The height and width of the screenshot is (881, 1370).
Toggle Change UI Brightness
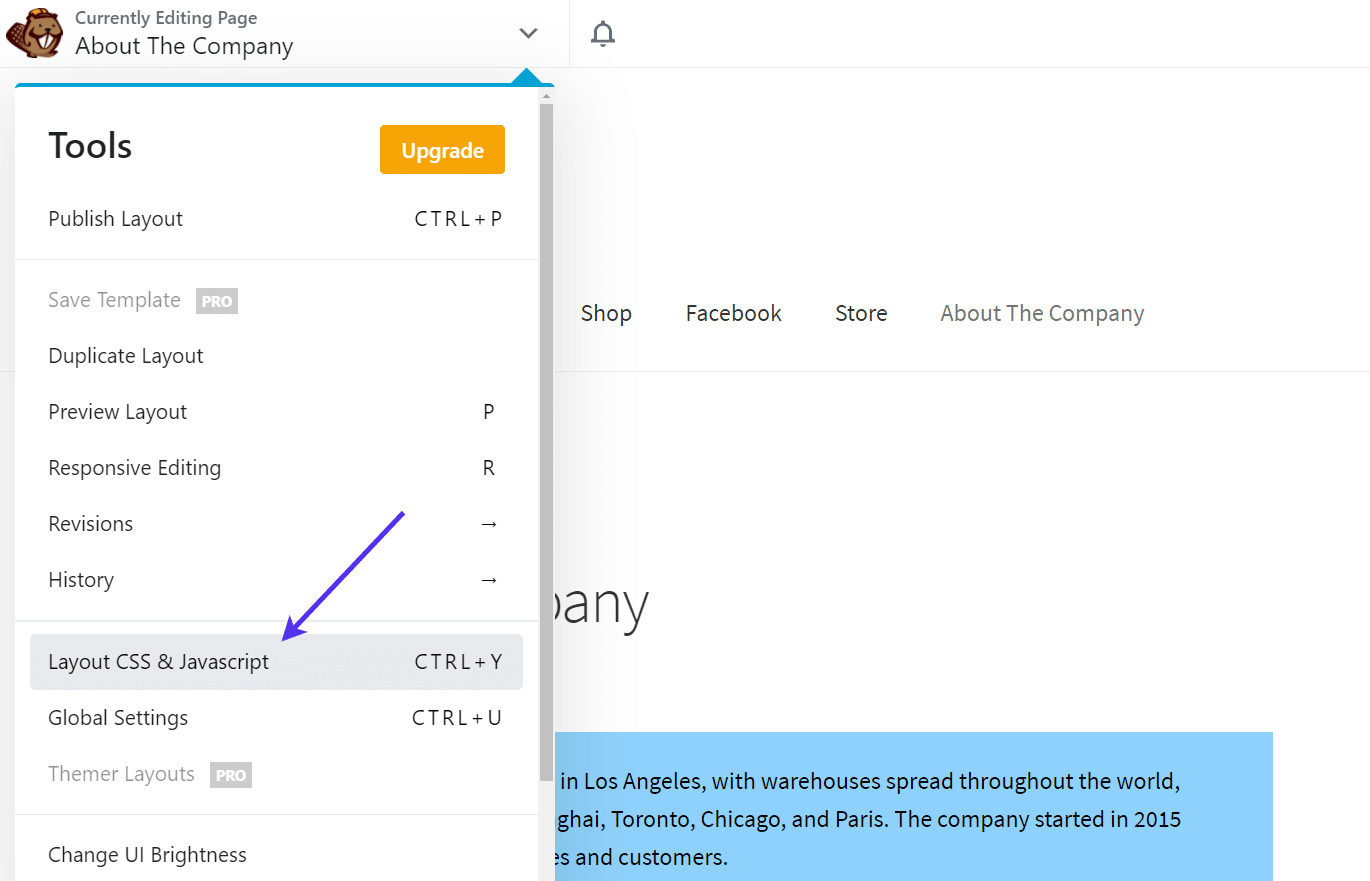[x=148, y=855]
